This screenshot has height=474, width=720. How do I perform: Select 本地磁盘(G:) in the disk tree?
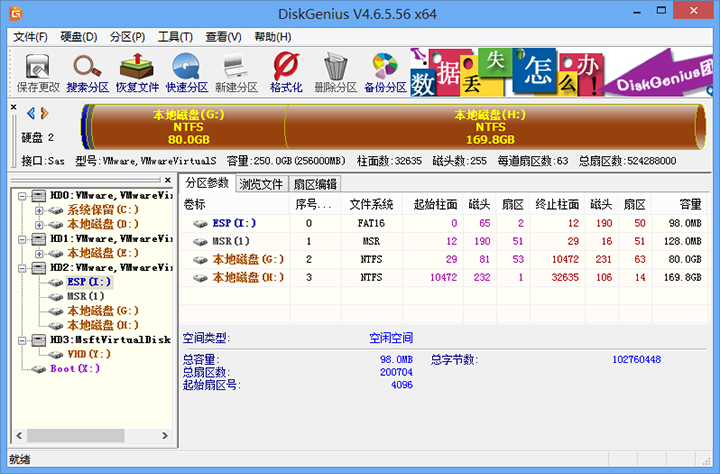click(103, 311)
